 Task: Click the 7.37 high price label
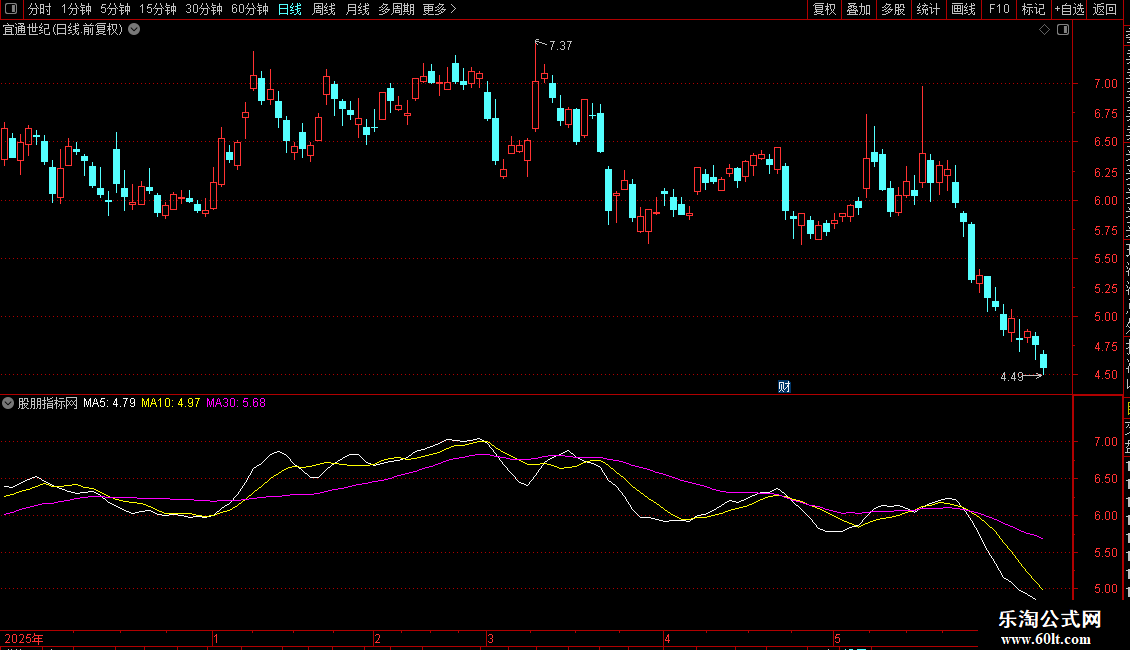[561, 46]
